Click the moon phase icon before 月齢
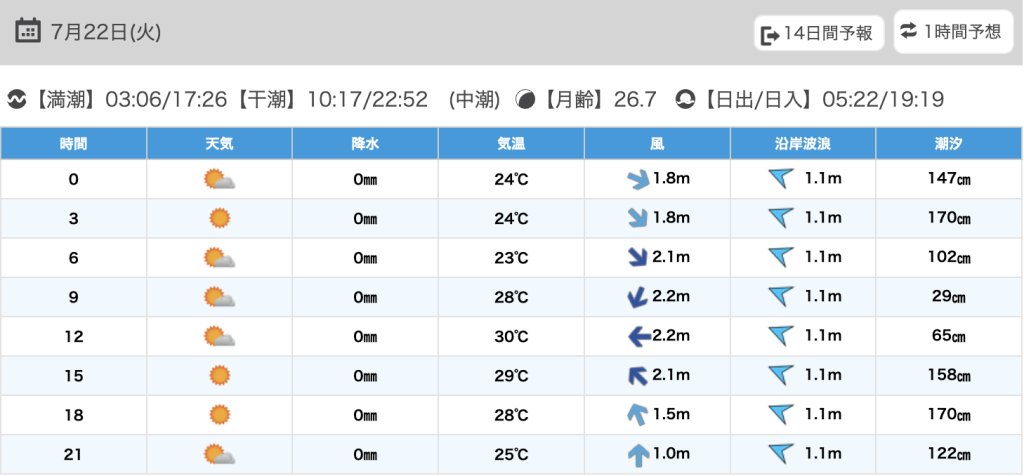This screenshot has width=1024, height=476. pyautogui.click(x=524, y=99)
